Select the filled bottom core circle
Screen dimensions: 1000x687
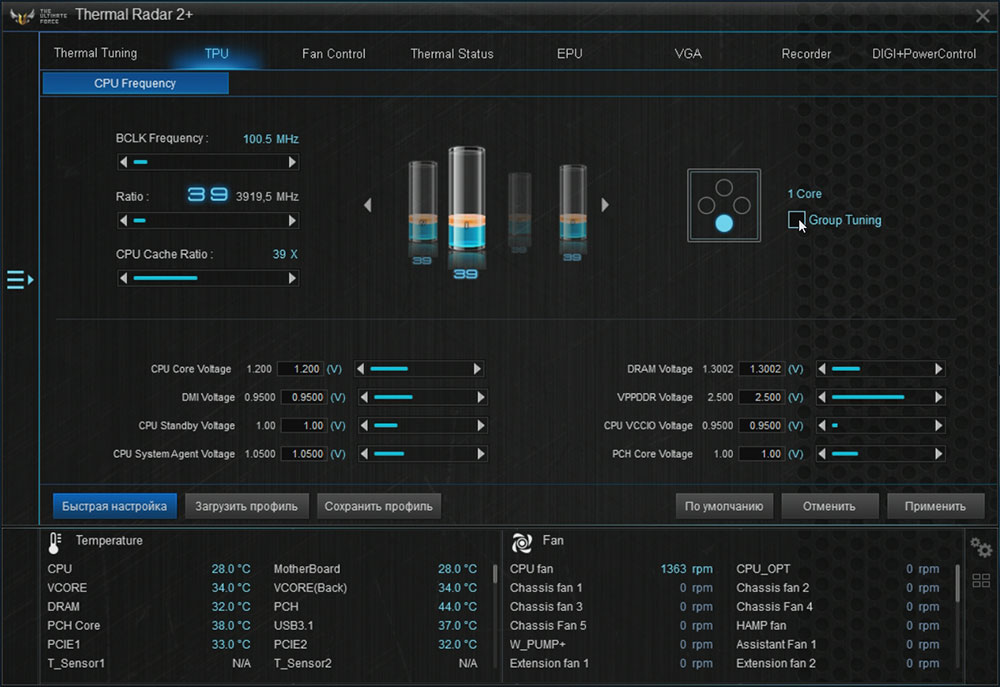724,223
